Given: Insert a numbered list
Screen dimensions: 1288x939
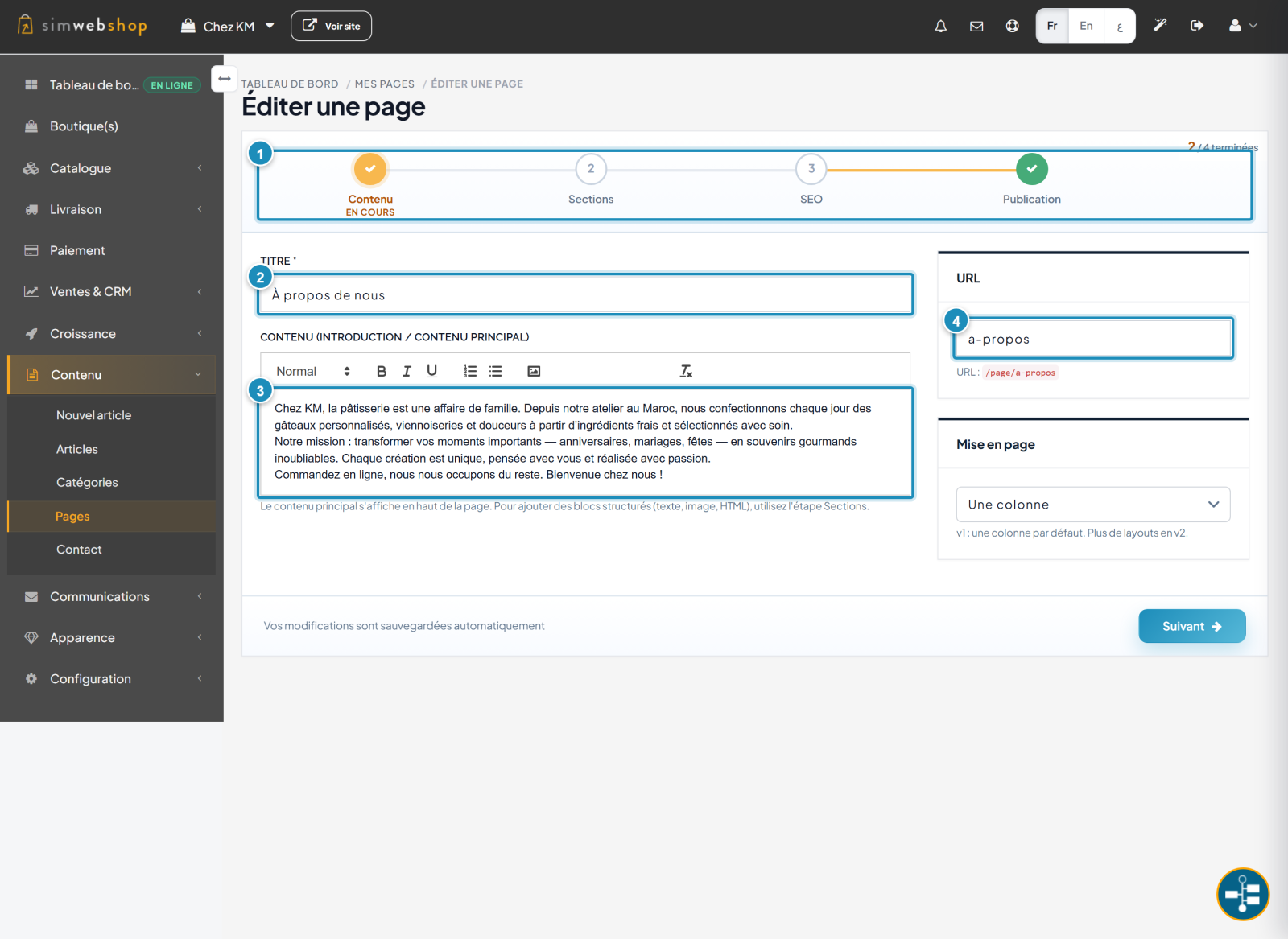Looking at the screenshot, I should tap(470, 371).
